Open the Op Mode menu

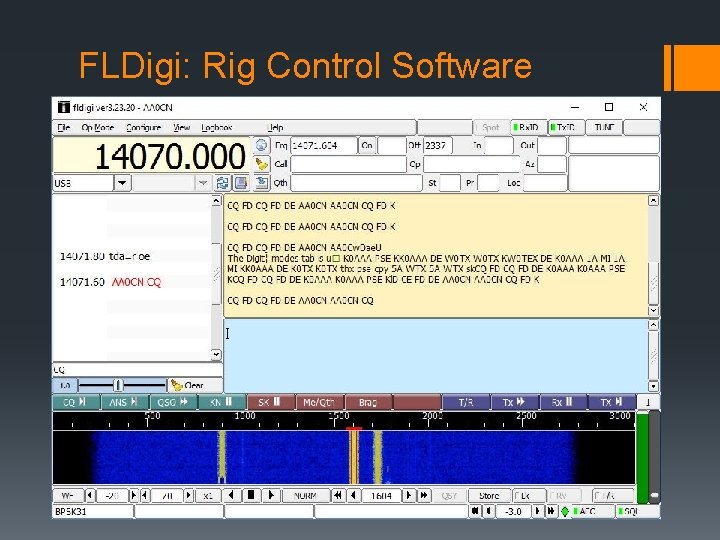click(97, 127)
